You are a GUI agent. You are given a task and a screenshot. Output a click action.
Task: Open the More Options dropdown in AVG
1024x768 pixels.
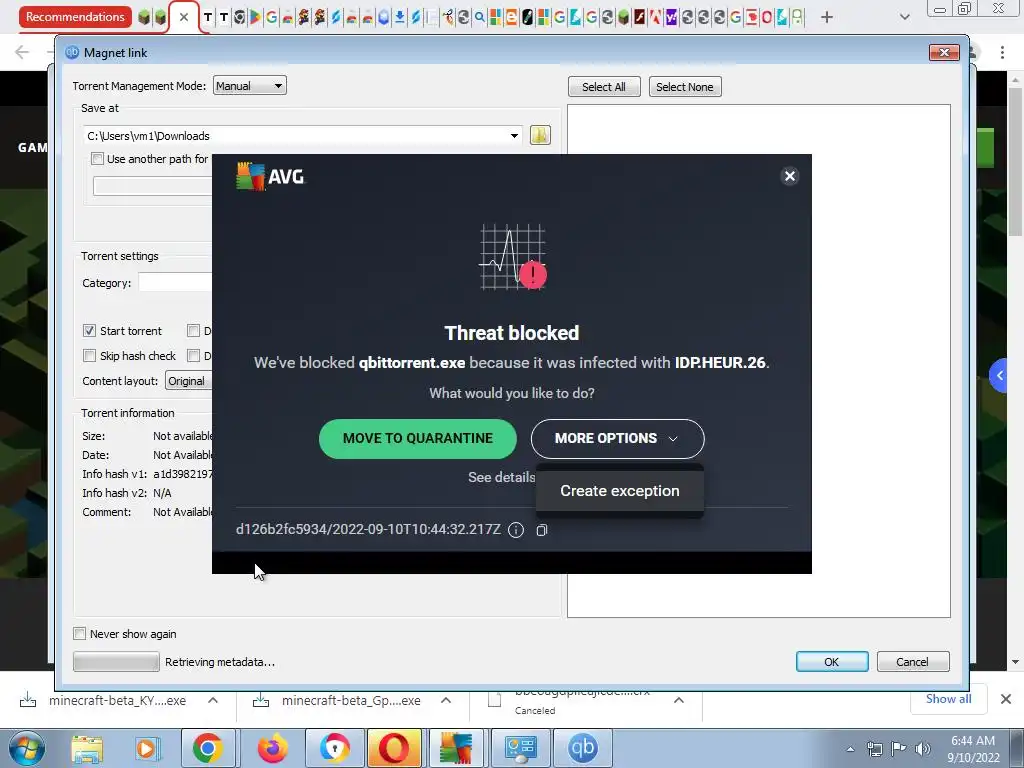(617, 438)
